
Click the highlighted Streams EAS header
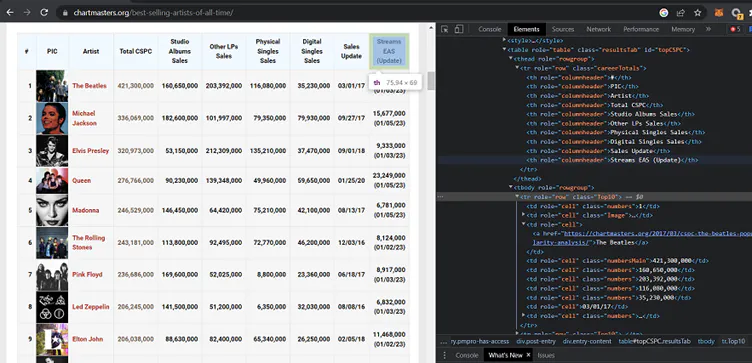(388, 51)
